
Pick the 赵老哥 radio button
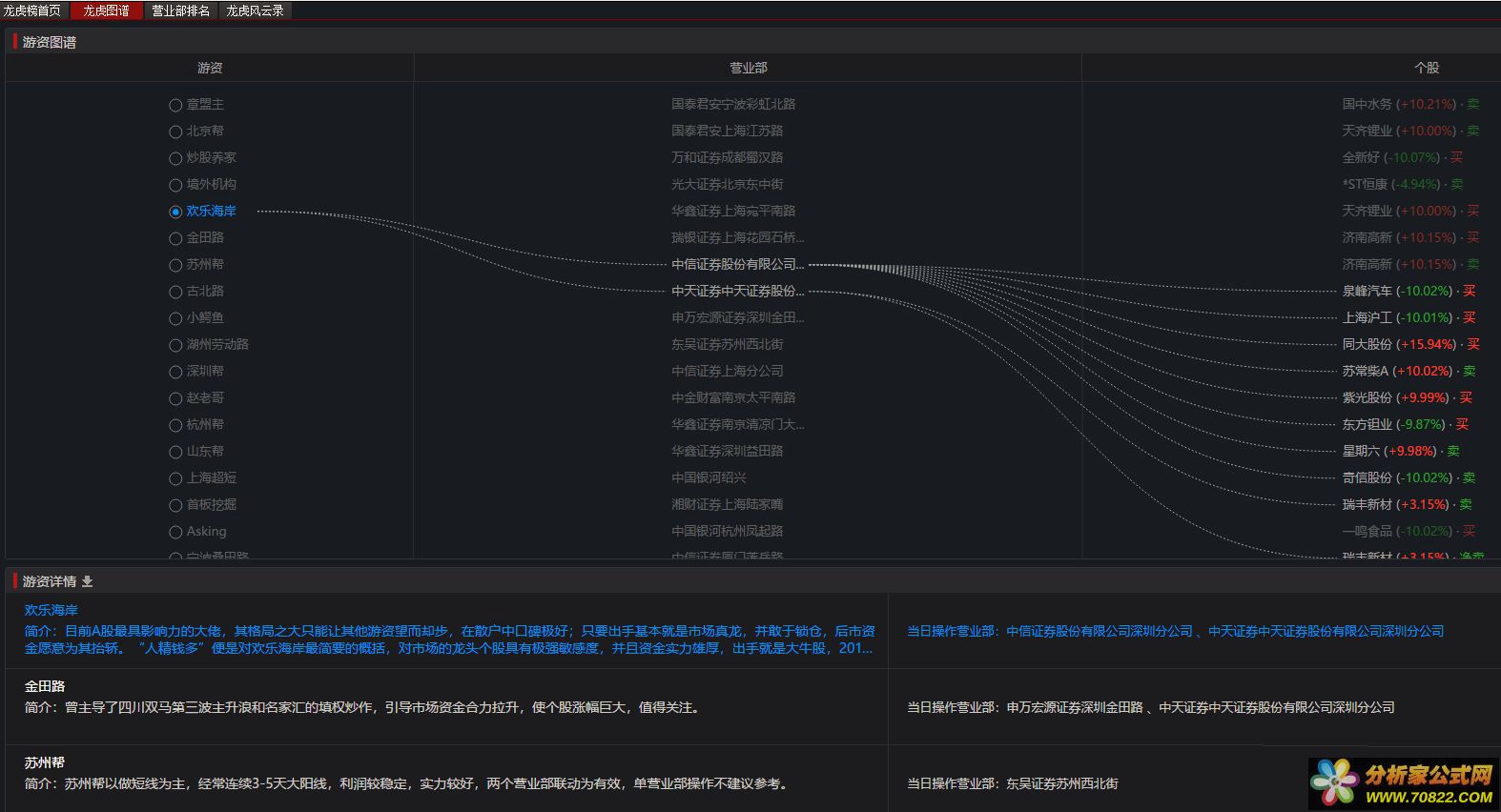[175, 398]
